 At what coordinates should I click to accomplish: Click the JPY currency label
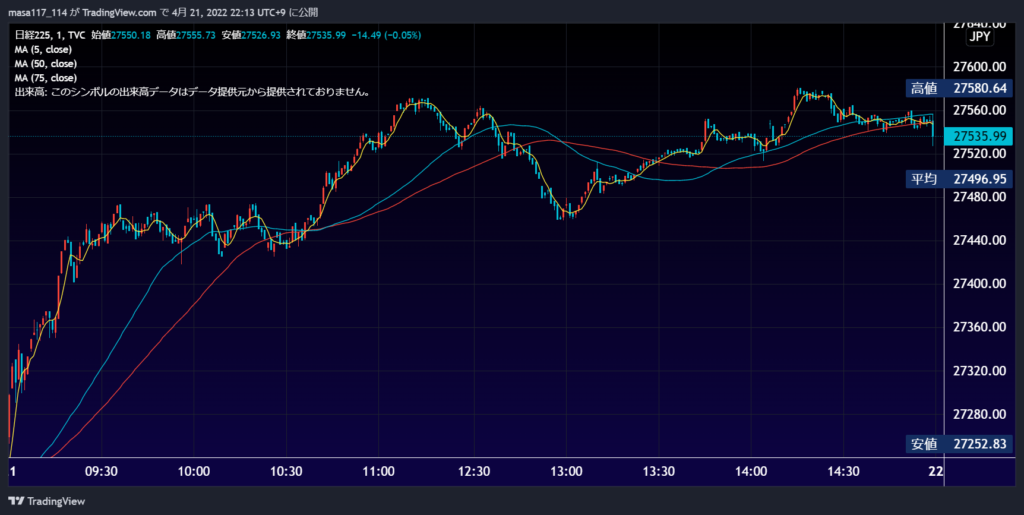coord(980,37)
